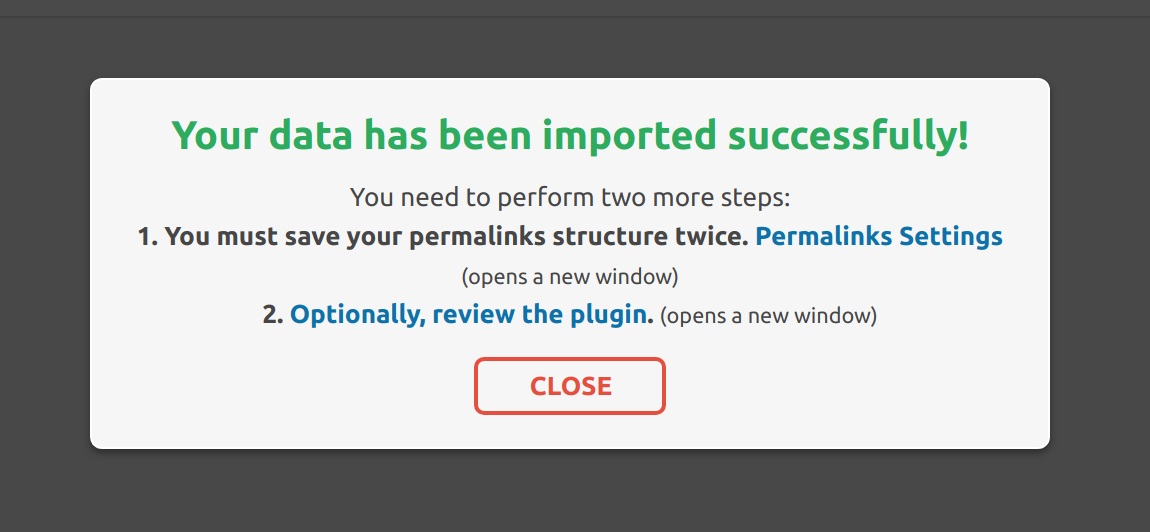
Task: Click '(opens a new window)' note below Permalinks Settings
Action: (x=570, y=275)
